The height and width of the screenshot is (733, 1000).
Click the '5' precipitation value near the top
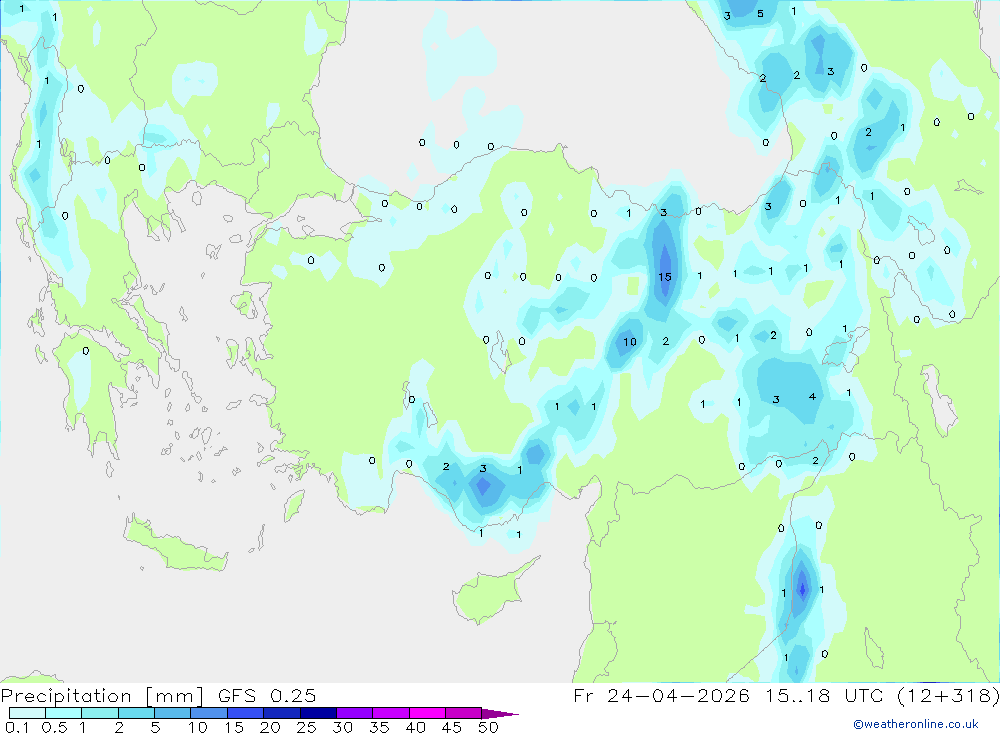tap(760, 13)
